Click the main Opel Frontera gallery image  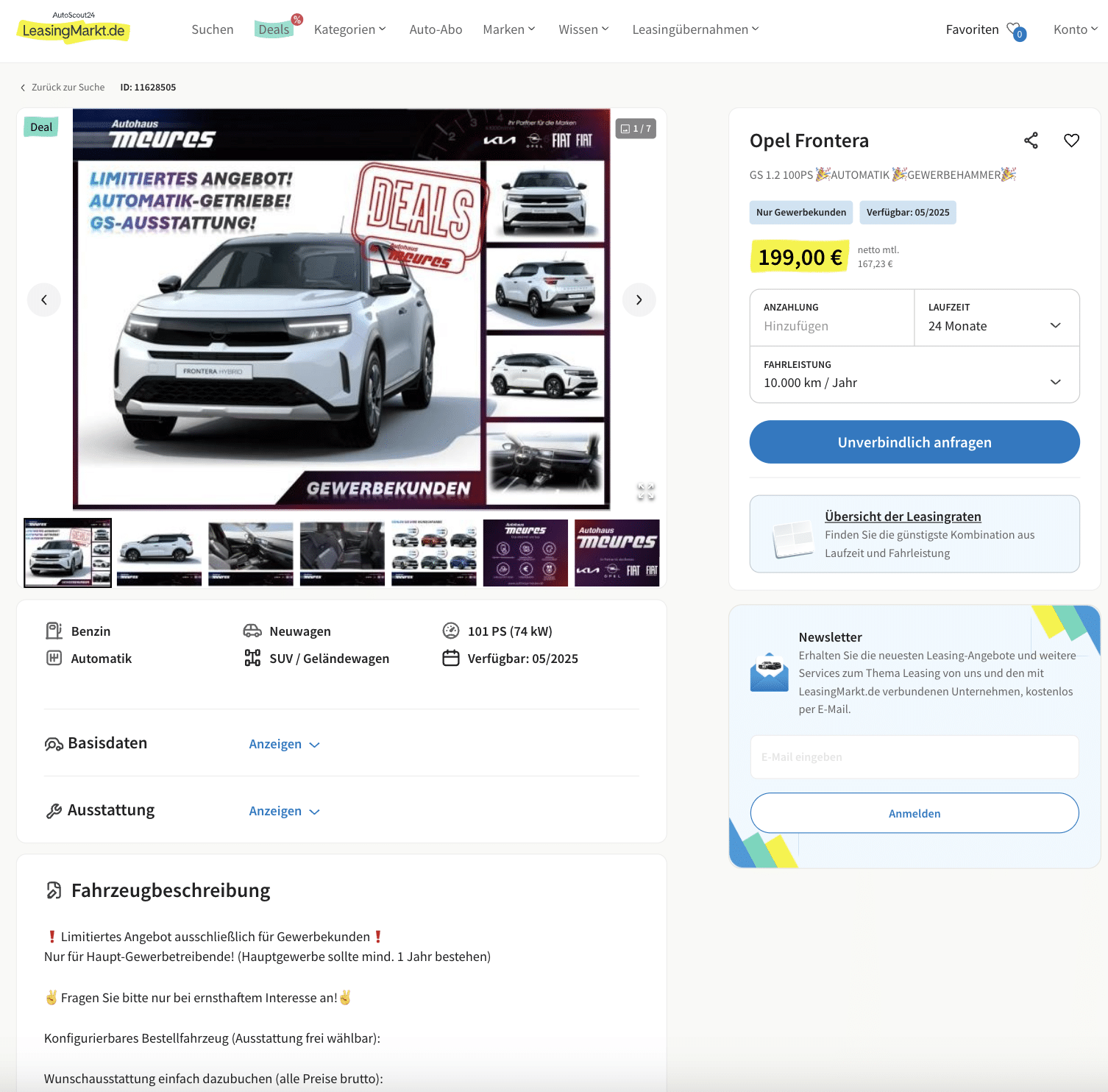341,309
